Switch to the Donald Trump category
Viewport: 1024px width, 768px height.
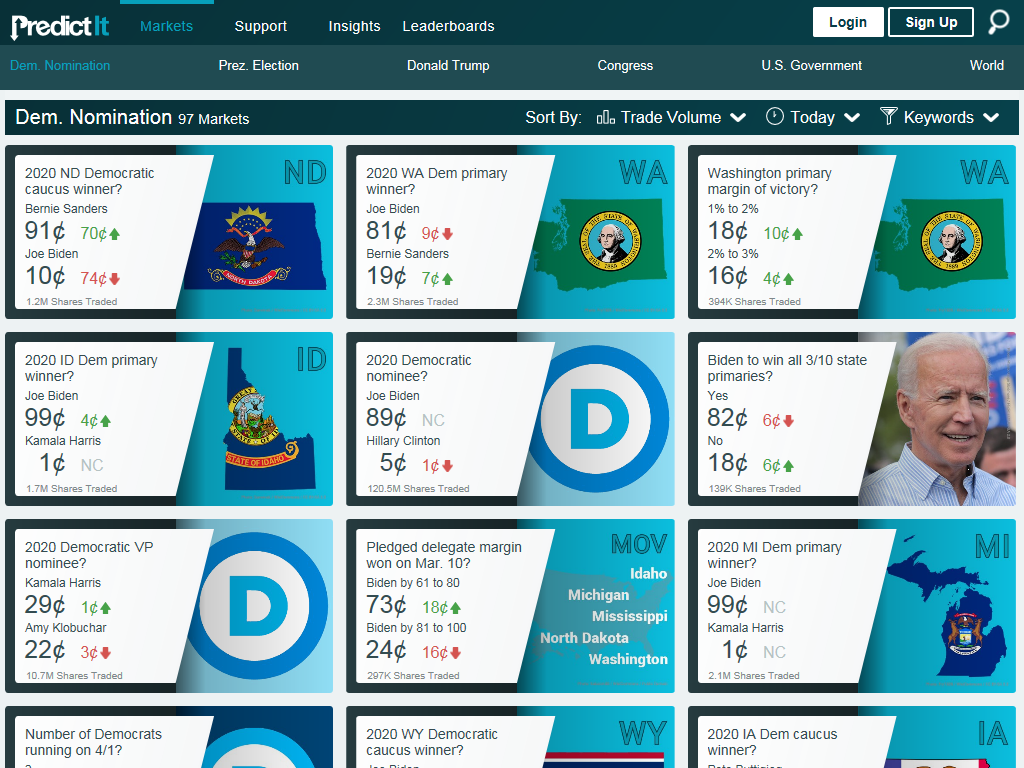pyautogui.click(x=448, y=65)
